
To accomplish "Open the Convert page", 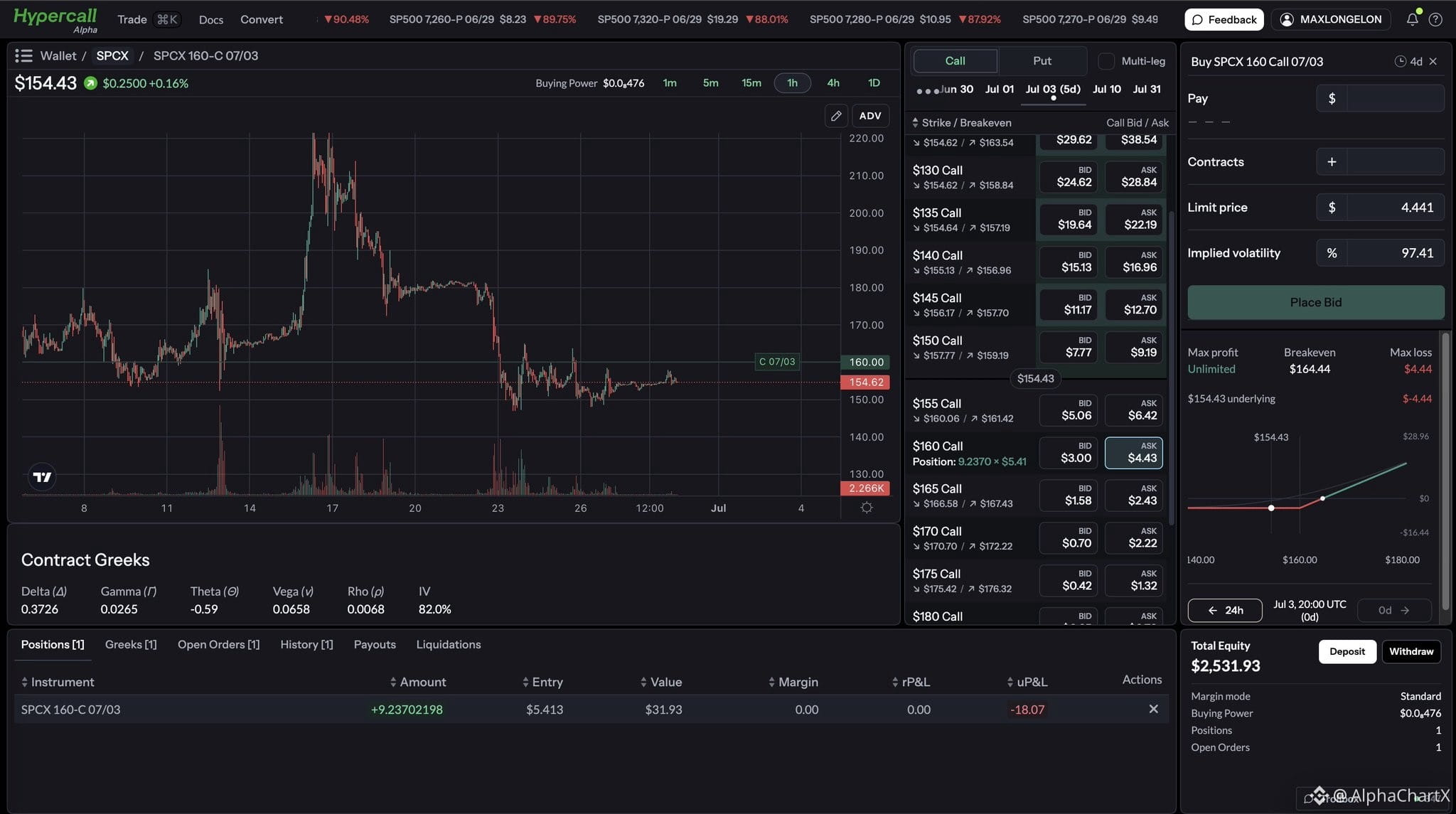I will [x=262, y=19].
